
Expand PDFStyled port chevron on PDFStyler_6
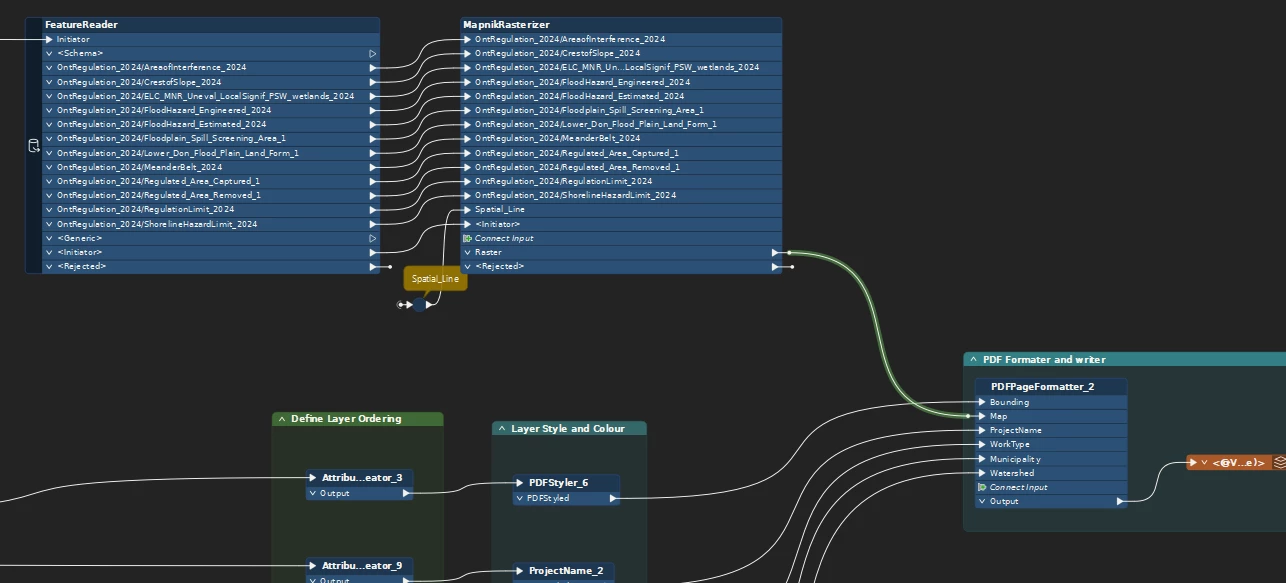520,497
